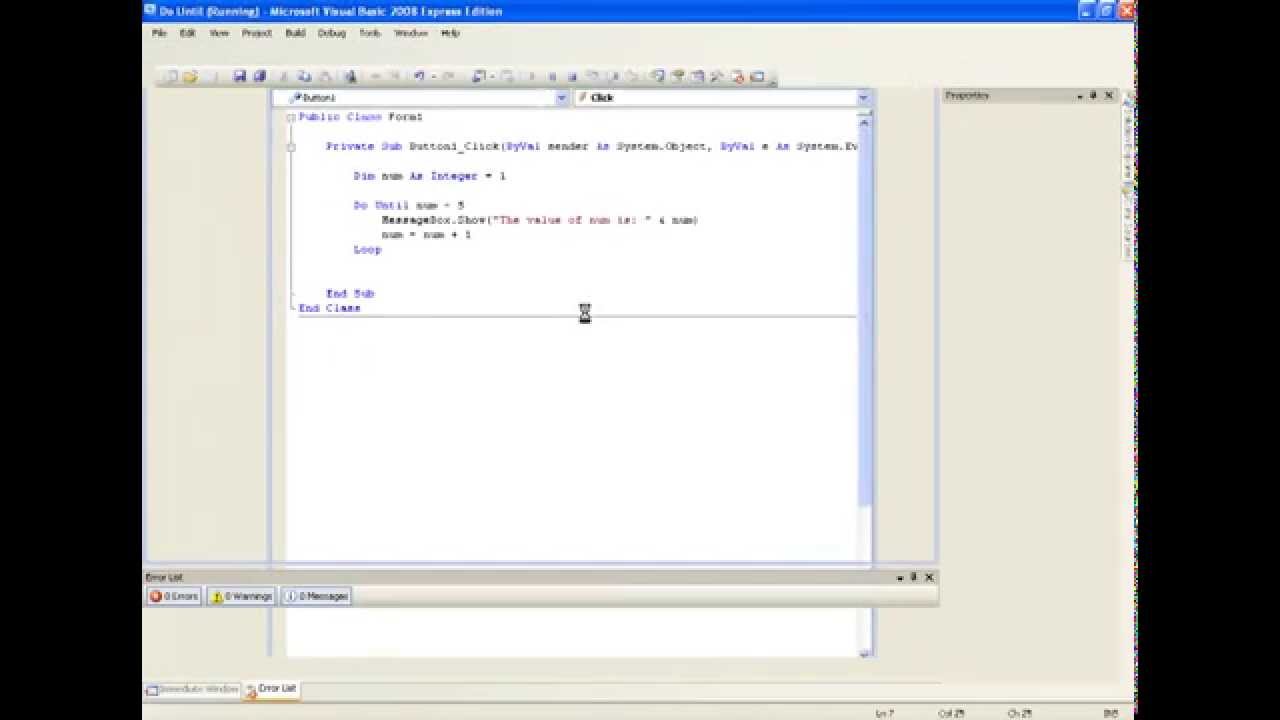
Task: Click the 'Loop' keyword line
Action: (x=367, y=250)
